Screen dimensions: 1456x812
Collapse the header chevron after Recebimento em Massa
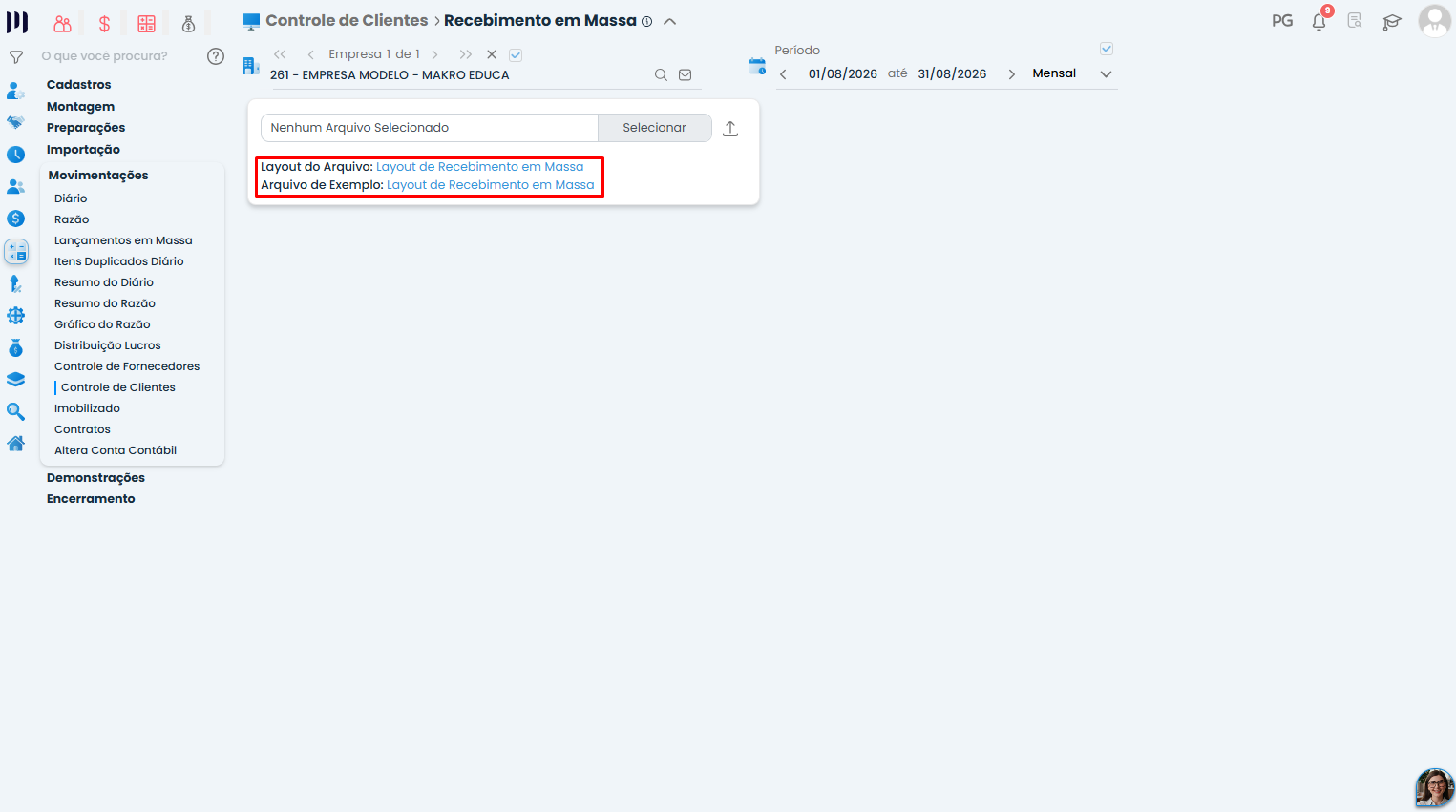pos(670,21)
